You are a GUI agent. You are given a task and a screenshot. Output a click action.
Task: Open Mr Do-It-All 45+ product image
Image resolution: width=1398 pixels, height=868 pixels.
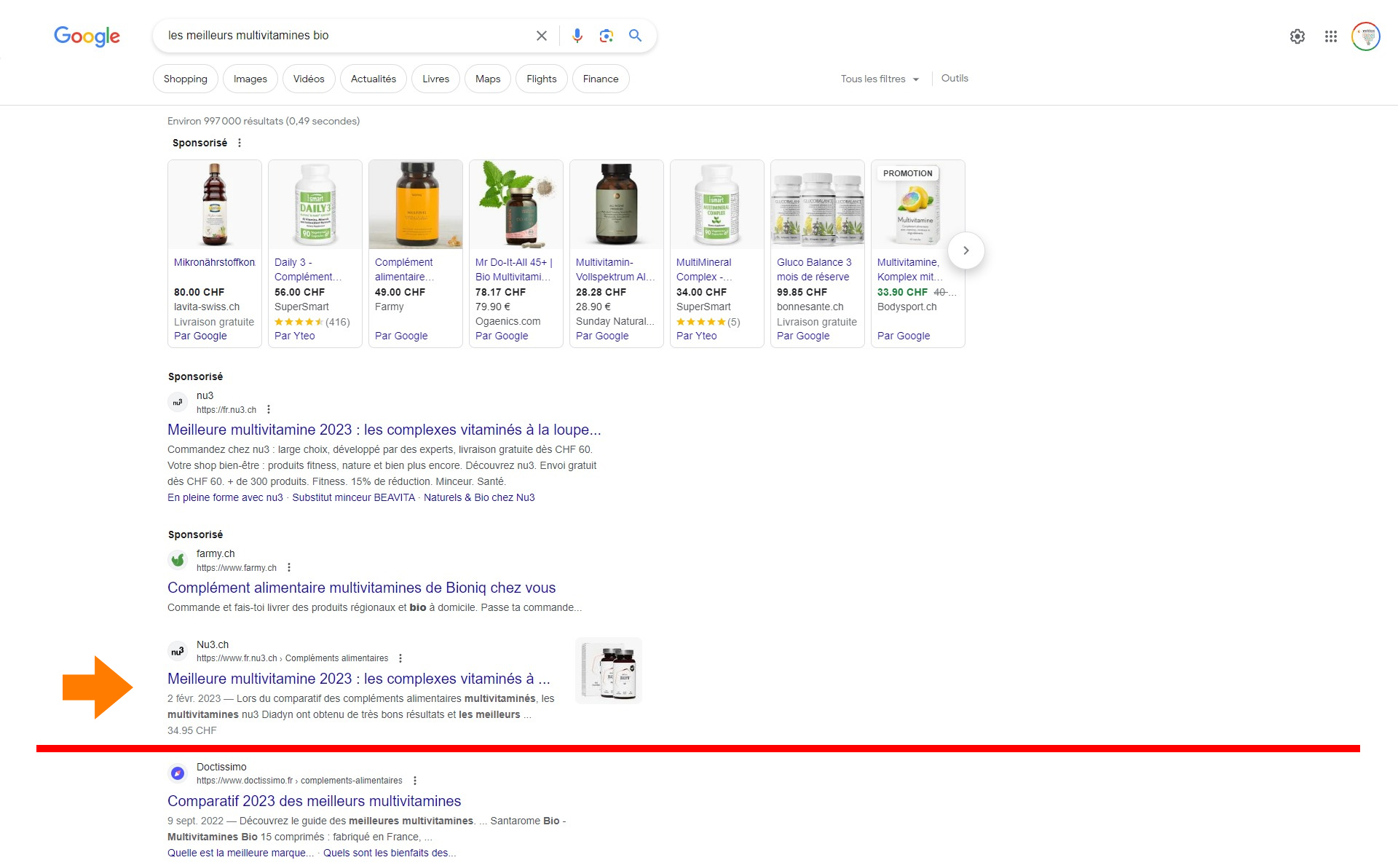pos(516,205)
